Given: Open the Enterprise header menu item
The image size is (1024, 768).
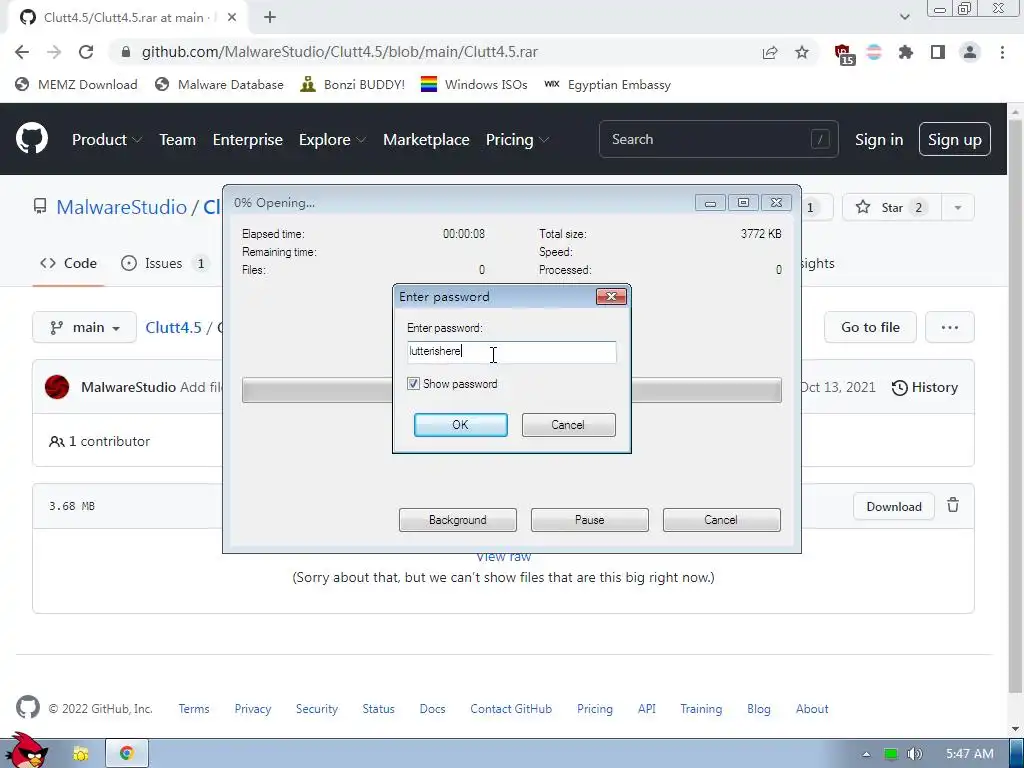Looking at the screenshot, I should (248, 139).
